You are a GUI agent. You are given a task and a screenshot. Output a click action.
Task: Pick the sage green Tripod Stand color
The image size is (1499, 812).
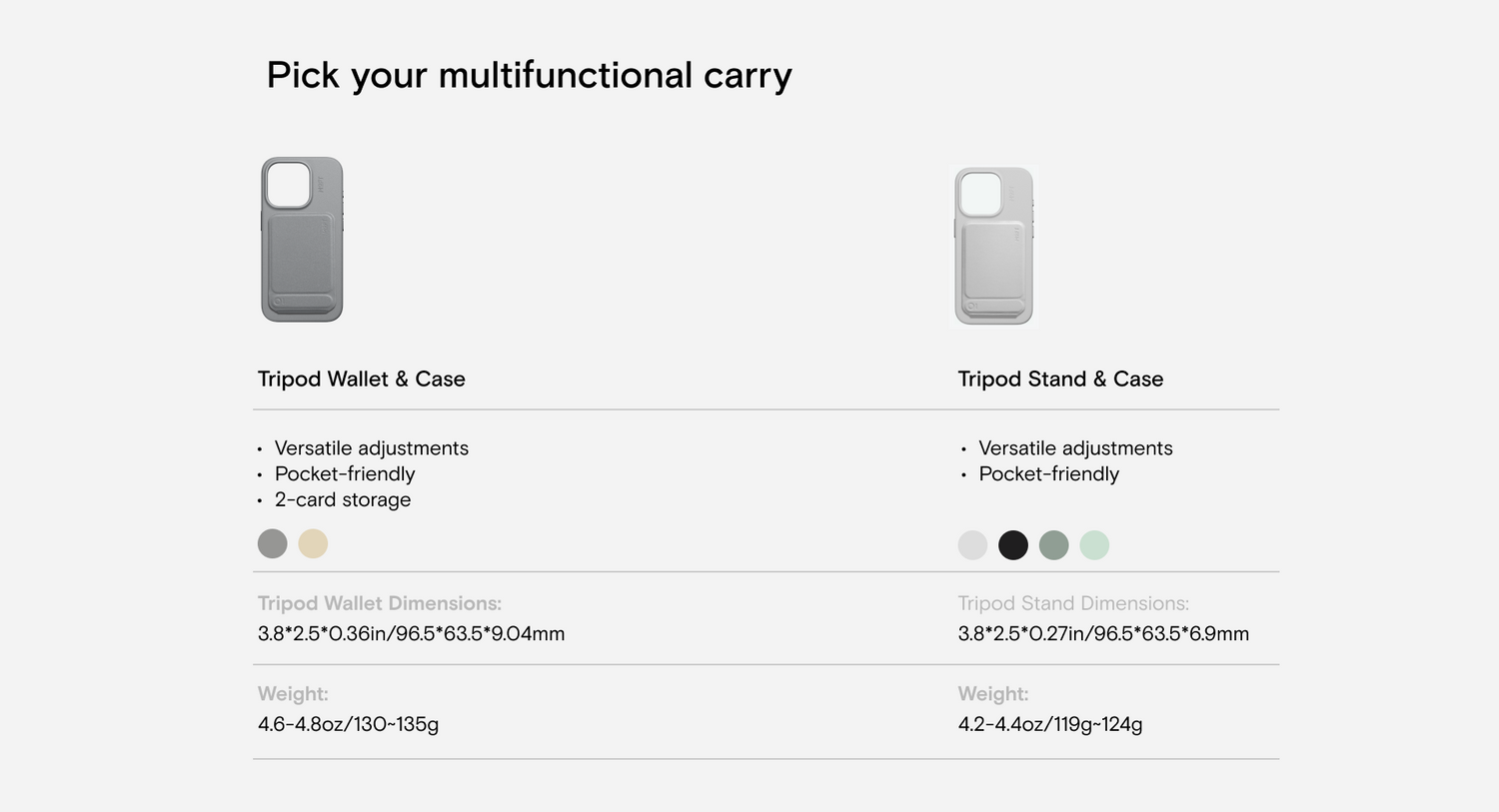(x=1053, y=545)
